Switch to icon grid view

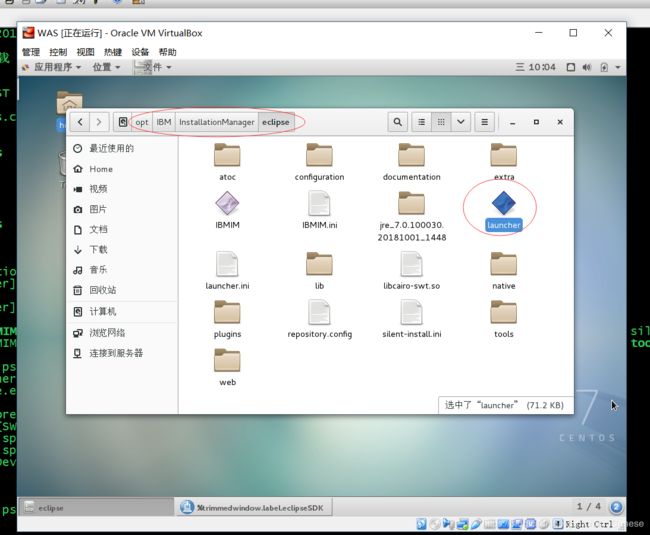pyautogui.click(x=441, y=122)
